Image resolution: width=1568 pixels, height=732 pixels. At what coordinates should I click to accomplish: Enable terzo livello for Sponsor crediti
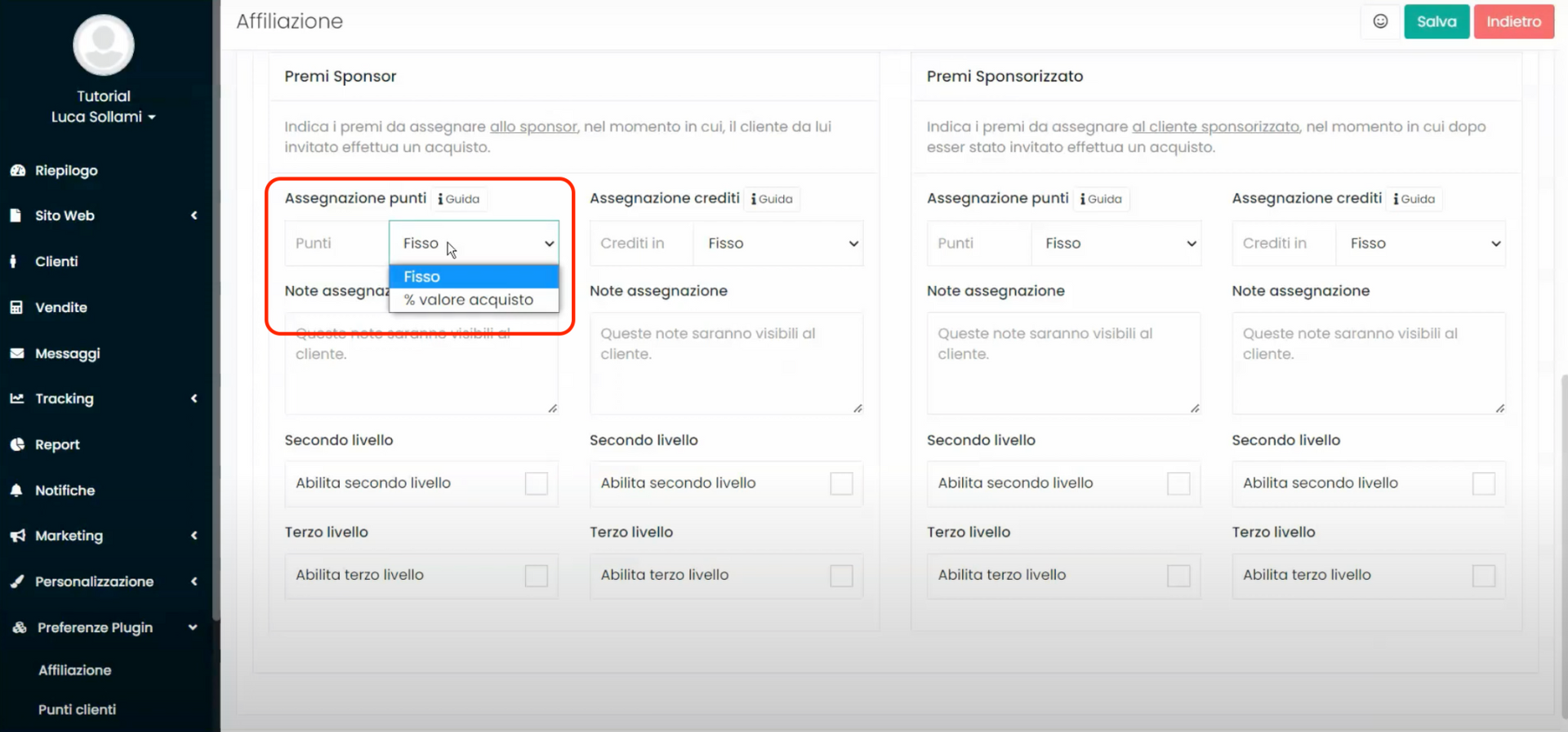tap(841, 576)
